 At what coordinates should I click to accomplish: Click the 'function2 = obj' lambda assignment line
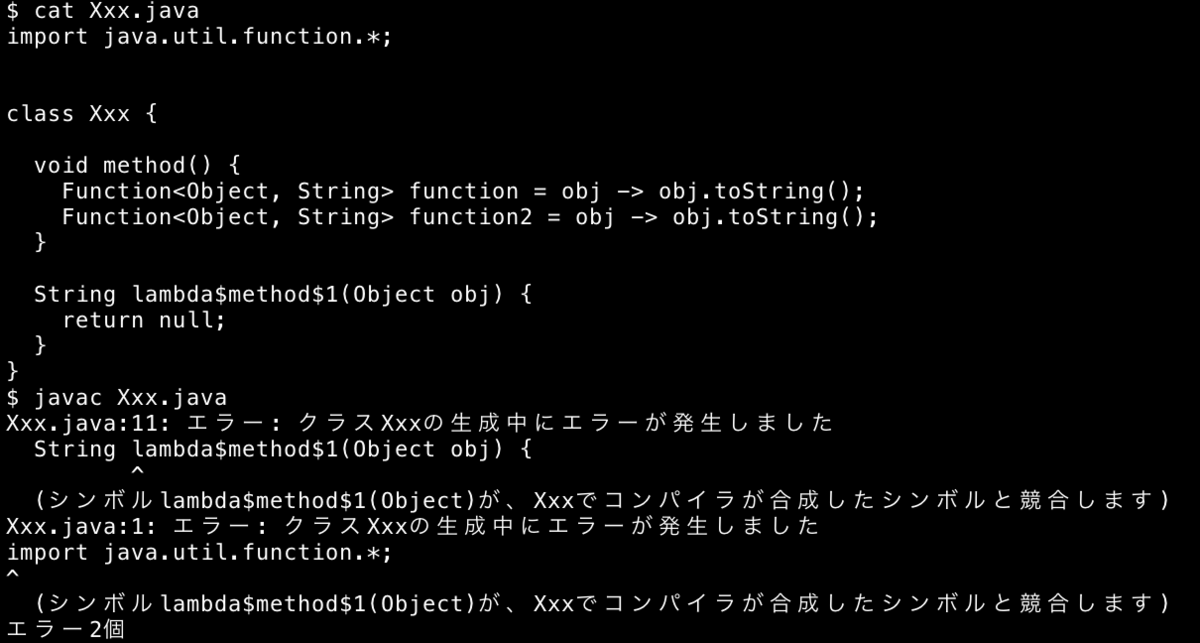tap(469, 217)
